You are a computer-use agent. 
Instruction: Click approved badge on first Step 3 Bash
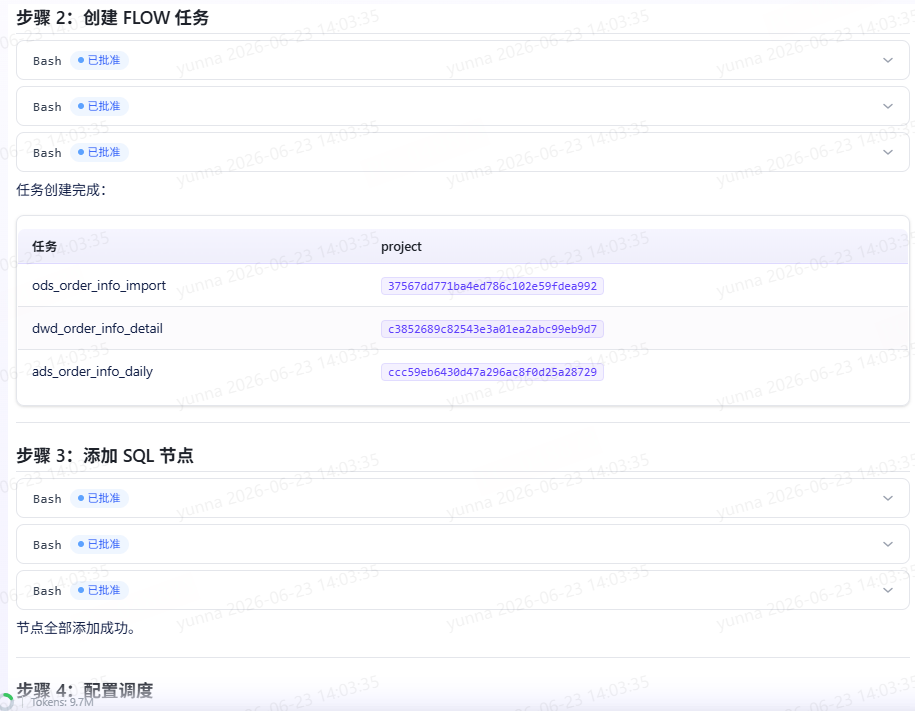[99, 498]
